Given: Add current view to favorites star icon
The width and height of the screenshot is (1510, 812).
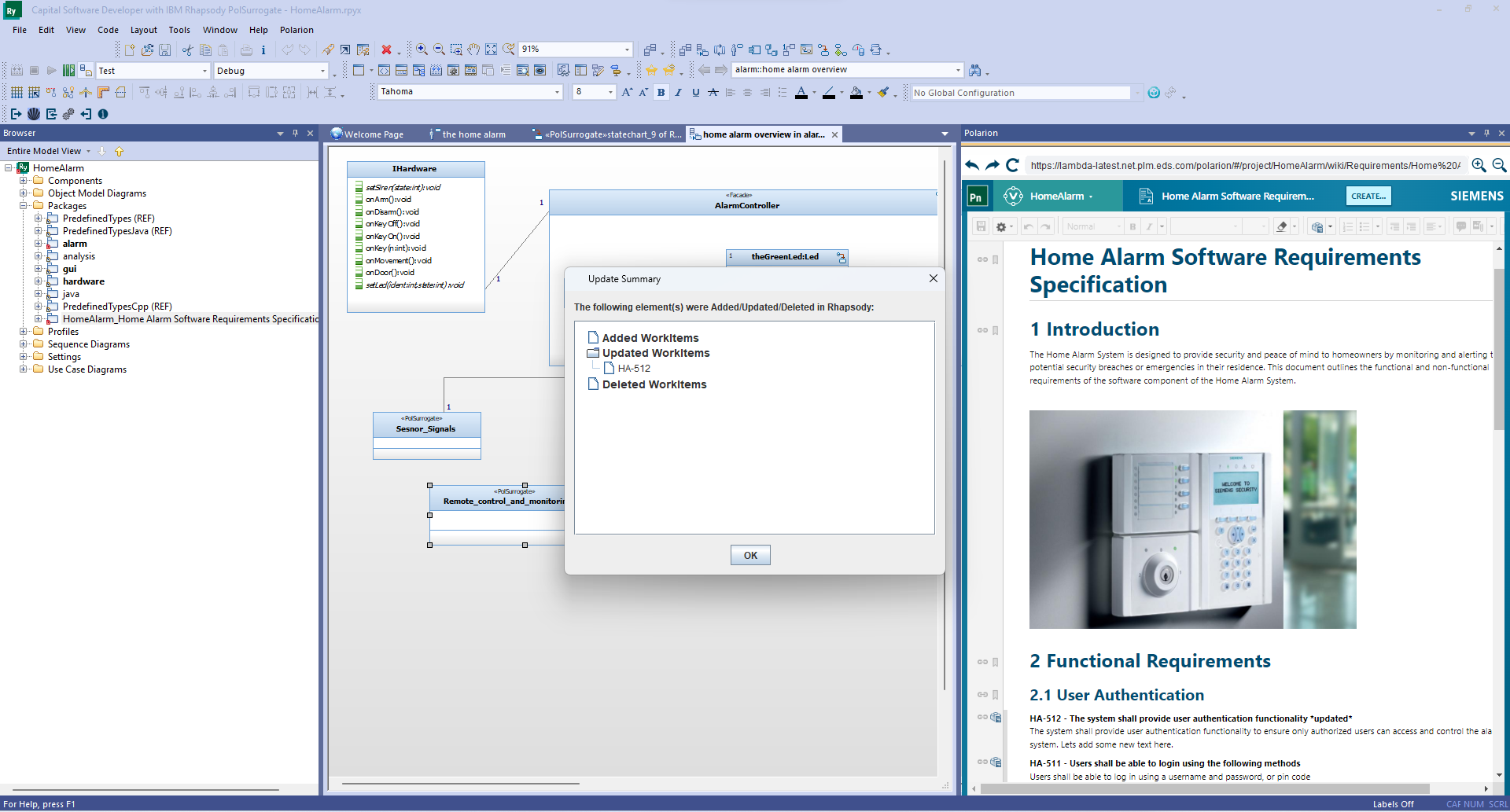Looking at the screenshot, I should point(651,69).
